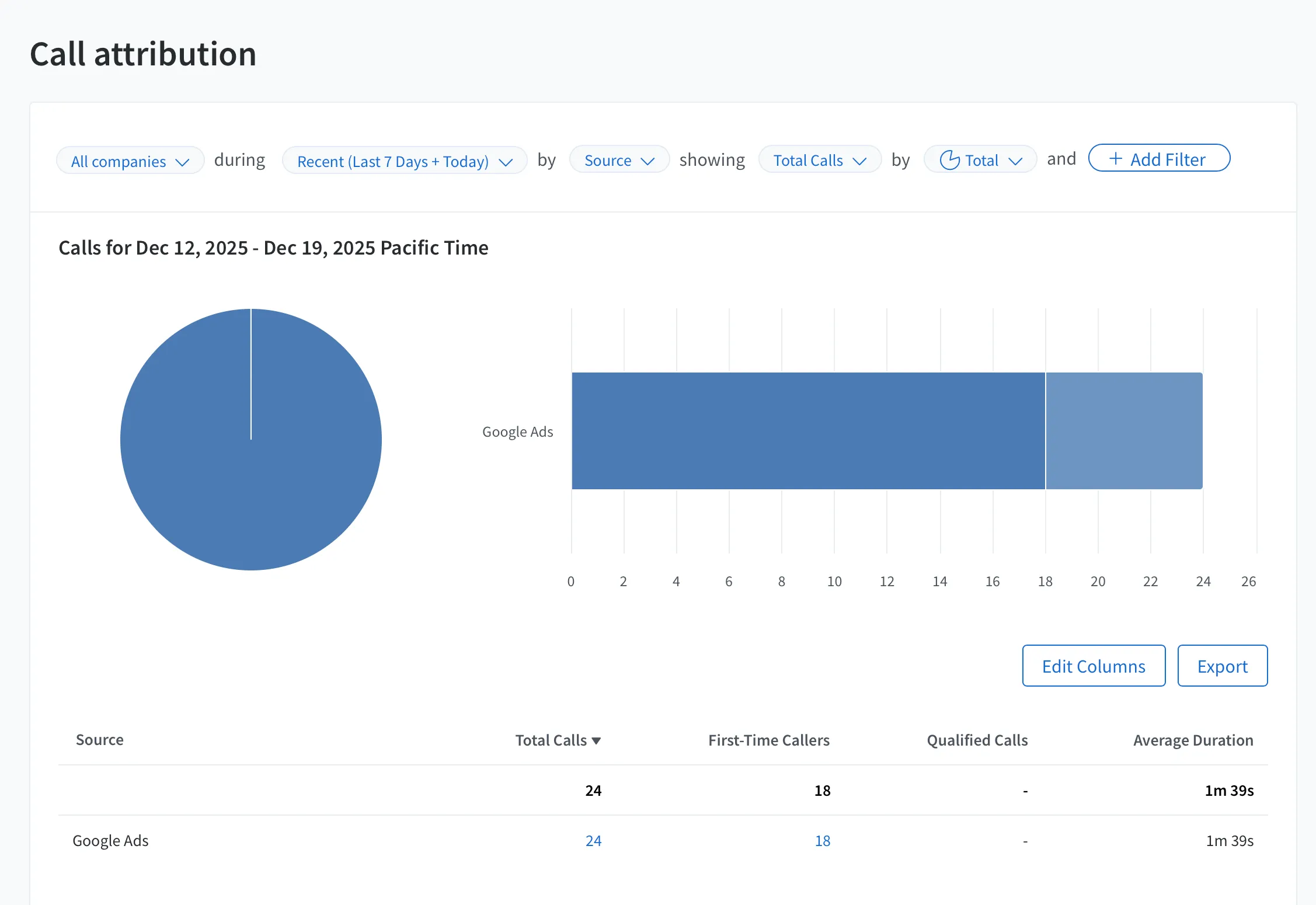Click the sort arrow beside Total Calls
The height and width of the screenshot is (905, 1316).
(596, 741)
